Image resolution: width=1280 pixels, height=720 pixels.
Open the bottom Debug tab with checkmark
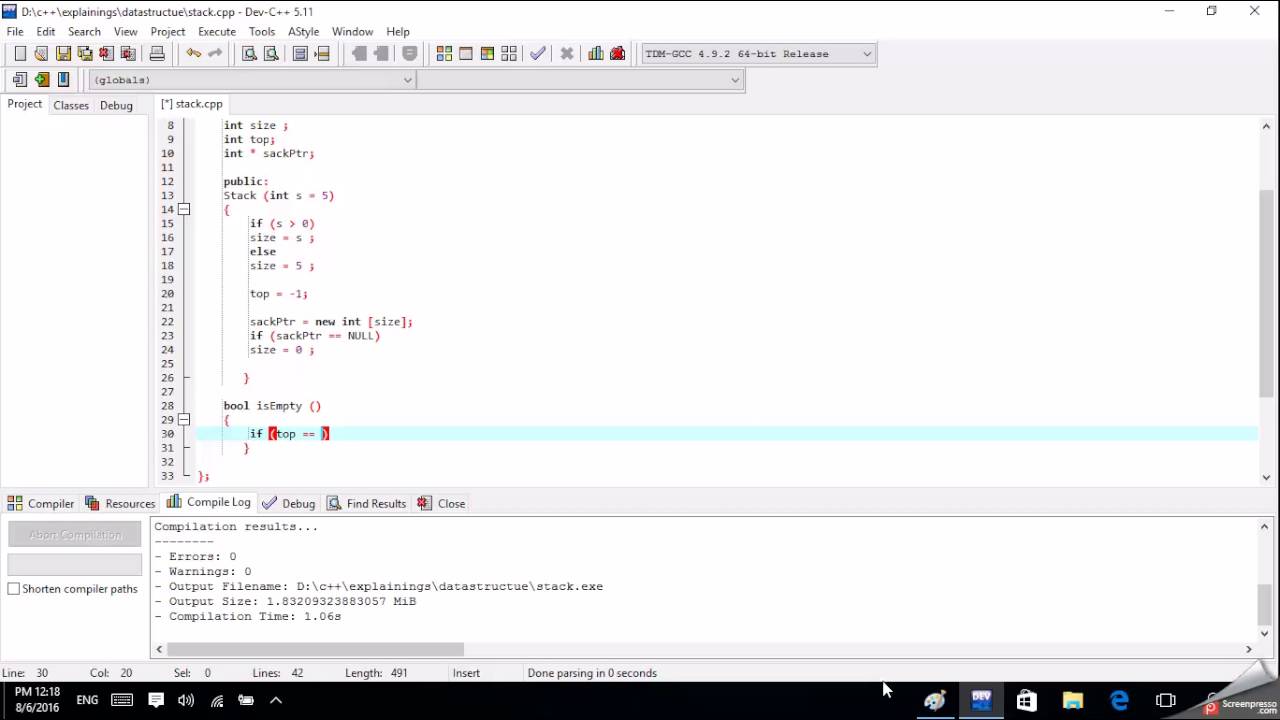(x=289, y=503)
